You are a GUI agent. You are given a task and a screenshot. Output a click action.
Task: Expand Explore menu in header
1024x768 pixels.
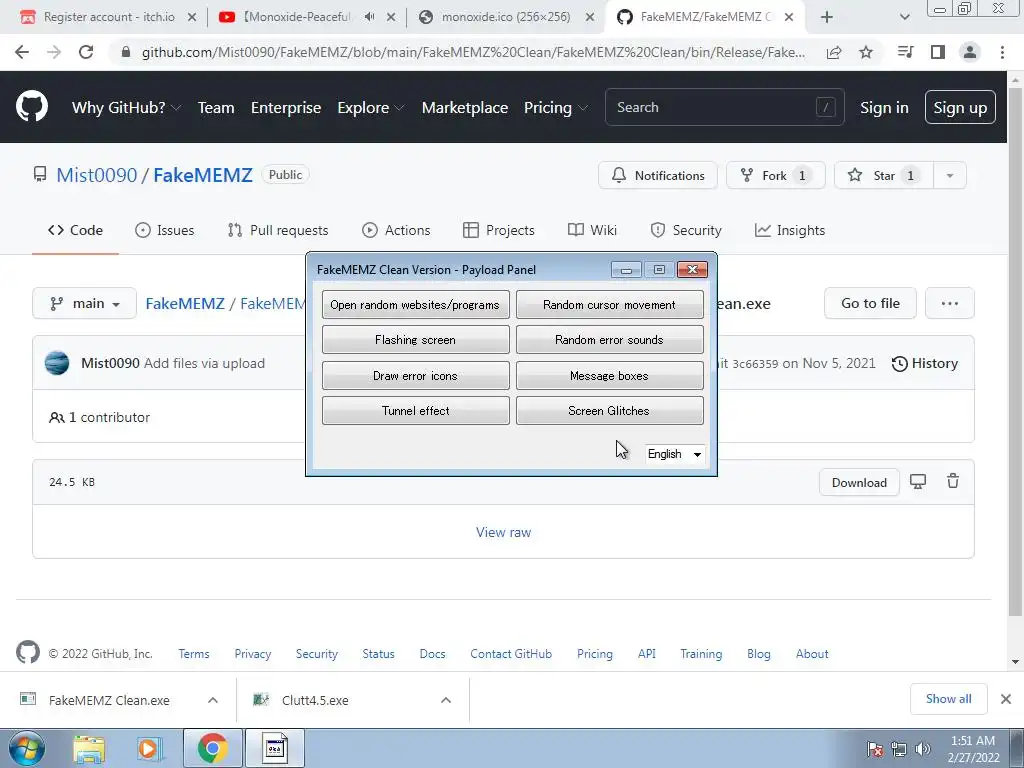click(x=371, y=108)
